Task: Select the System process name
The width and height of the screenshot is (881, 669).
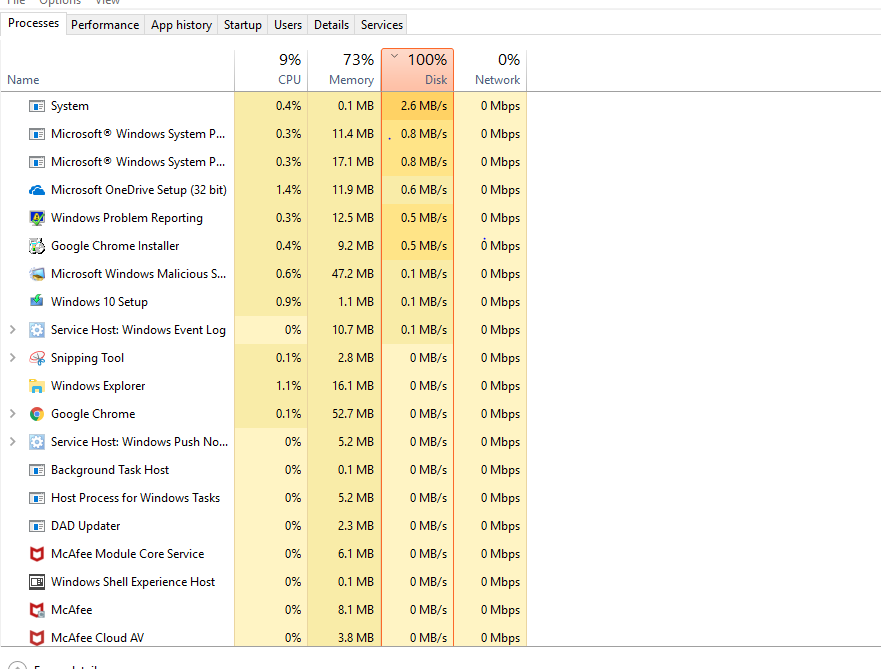Action: [70, 106]
